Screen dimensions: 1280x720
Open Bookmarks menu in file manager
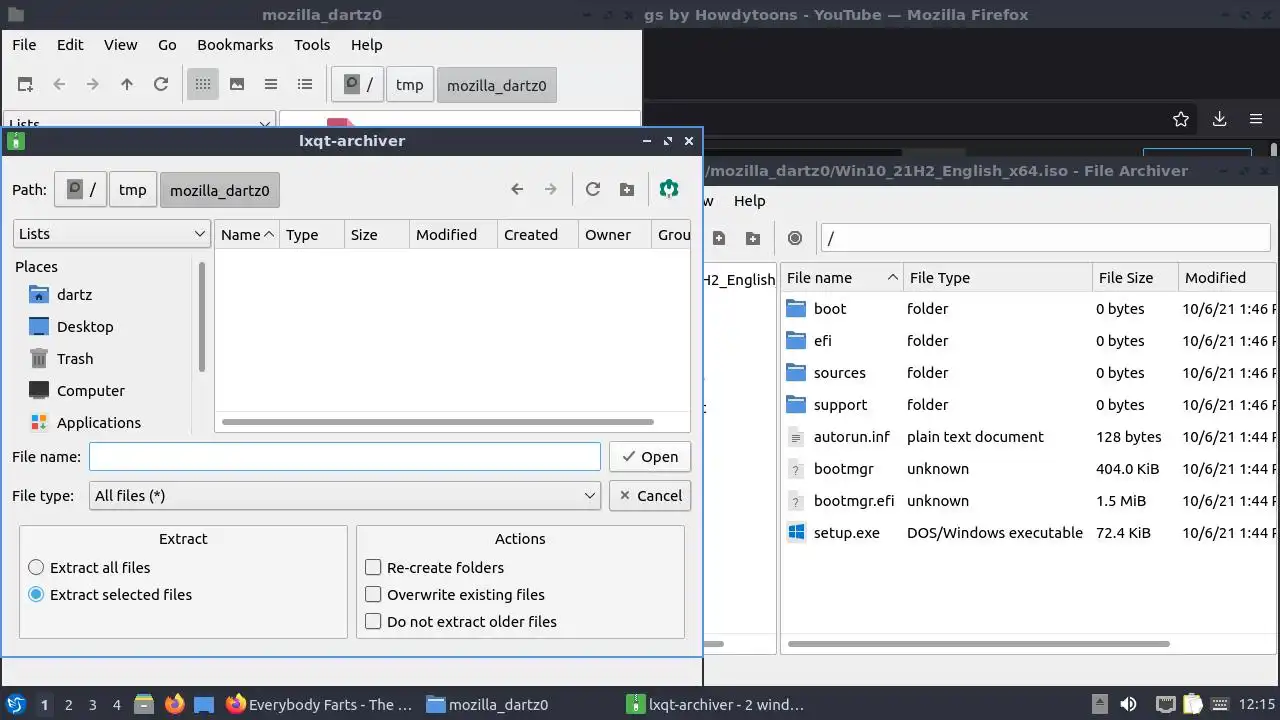(235, 44)
